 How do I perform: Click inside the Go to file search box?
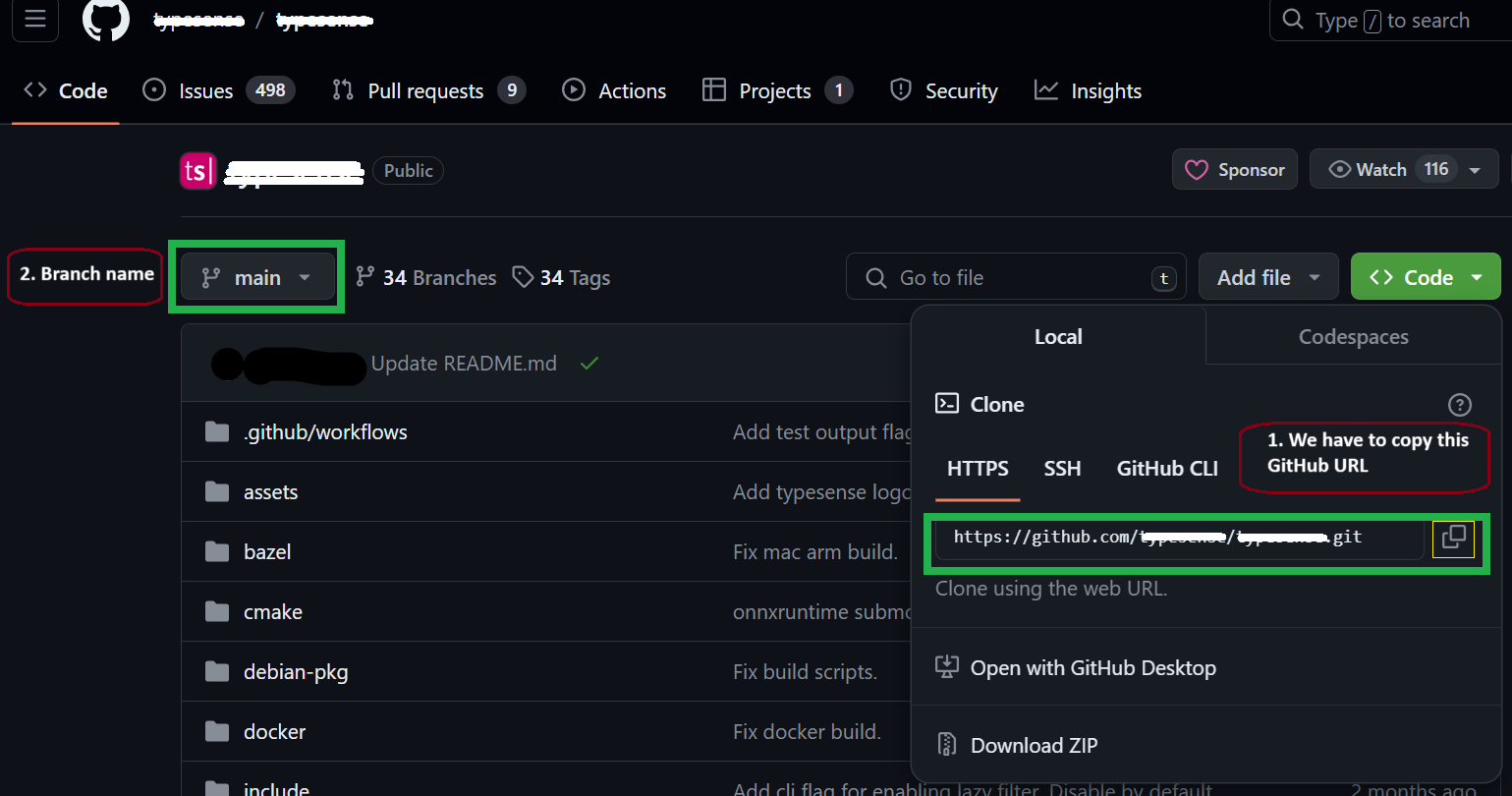(1012, 276)
